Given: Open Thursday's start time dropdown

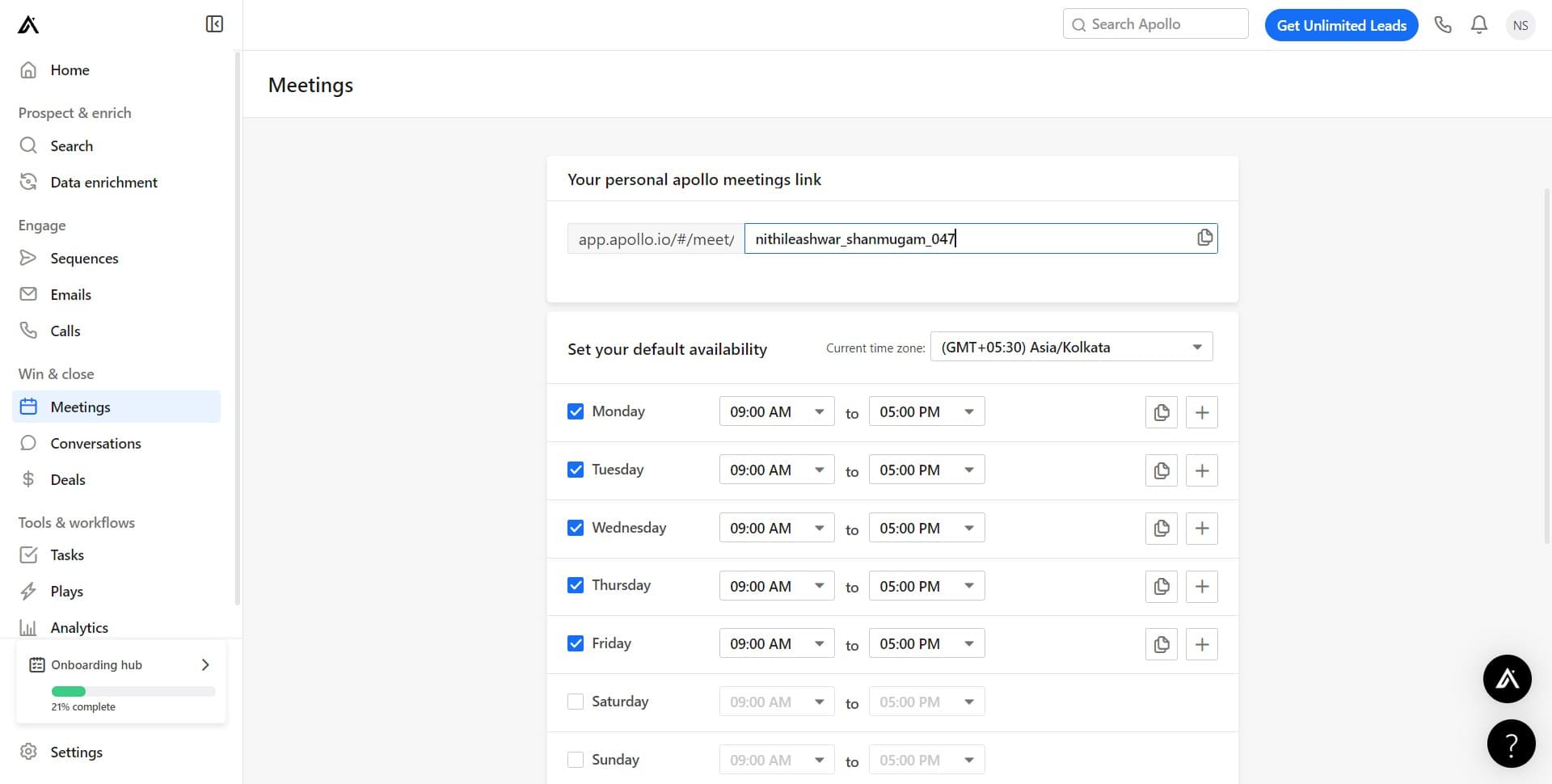Looking at the screenshot, I should pyautogui.click(x=777, y=586).
